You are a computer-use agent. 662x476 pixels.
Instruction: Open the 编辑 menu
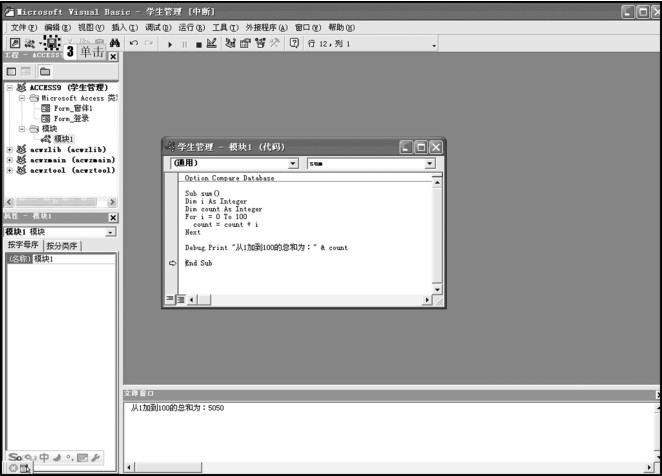(x=57, y=27)
